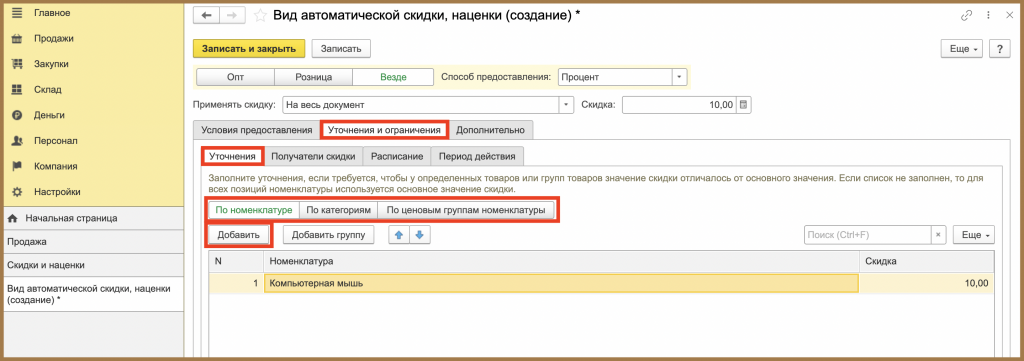Click the Скидка column header
1024x361 pixels.
(927, 261)
